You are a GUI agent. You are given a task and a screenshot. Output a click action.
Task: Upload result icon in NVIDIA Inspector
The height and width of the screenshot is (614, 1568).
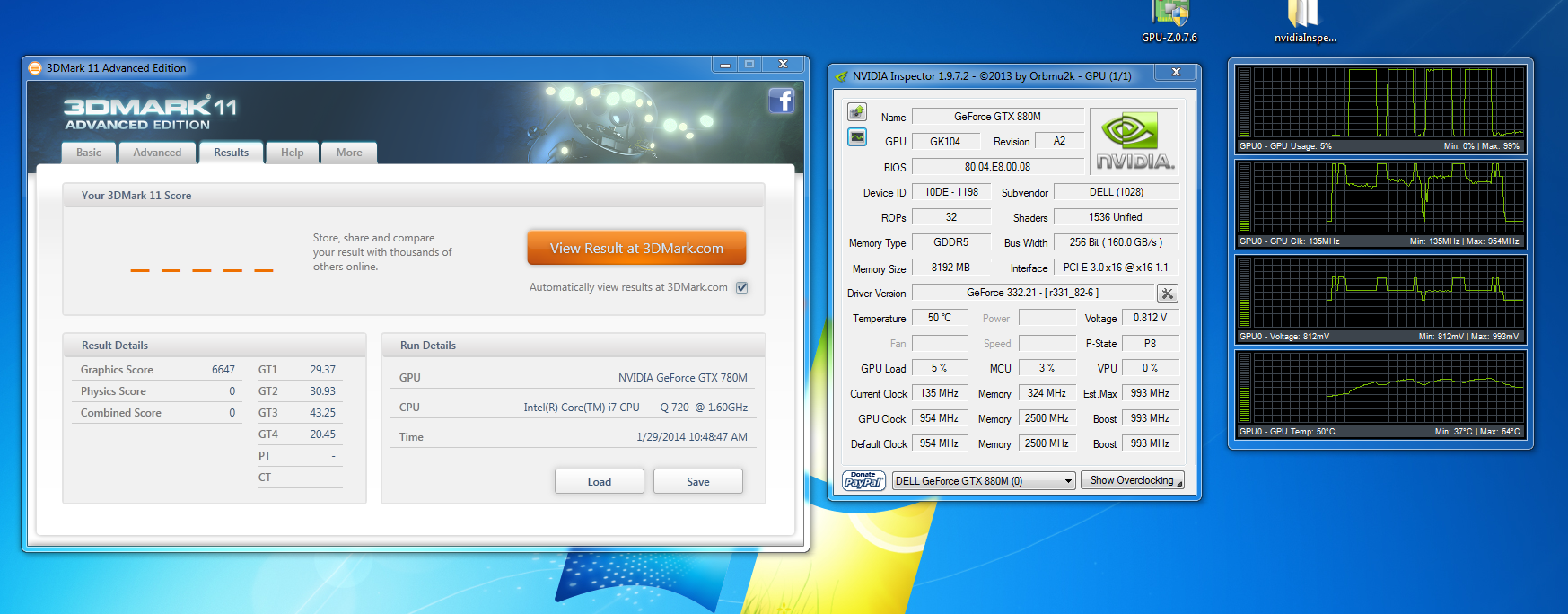857,112
